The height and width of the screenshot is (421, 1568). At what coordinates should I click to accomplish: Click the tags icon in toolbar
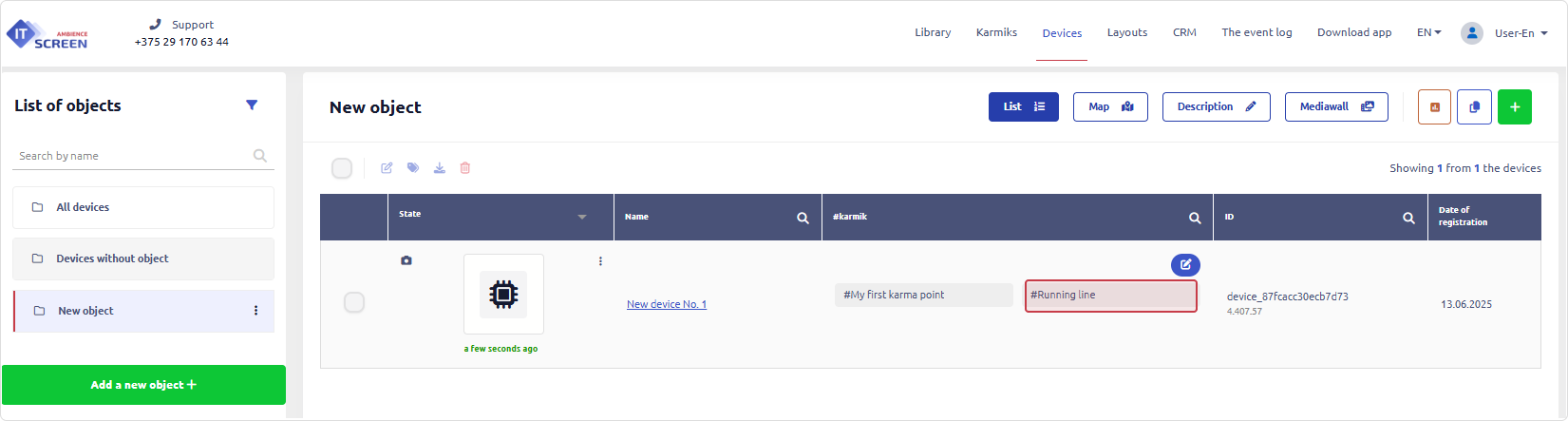(x=413, y=168)
